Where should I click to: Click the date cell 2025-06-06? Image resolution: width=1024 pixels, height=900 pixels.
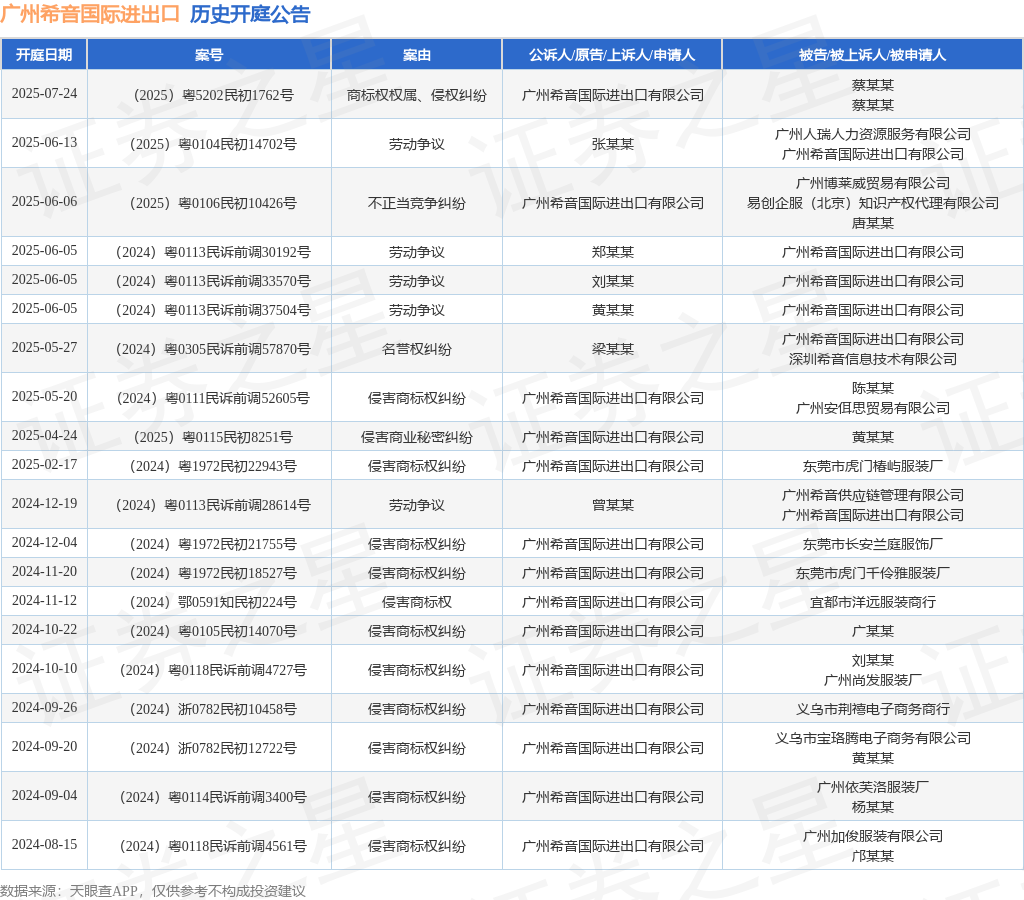pyautogui.click(x=44, y=201)
